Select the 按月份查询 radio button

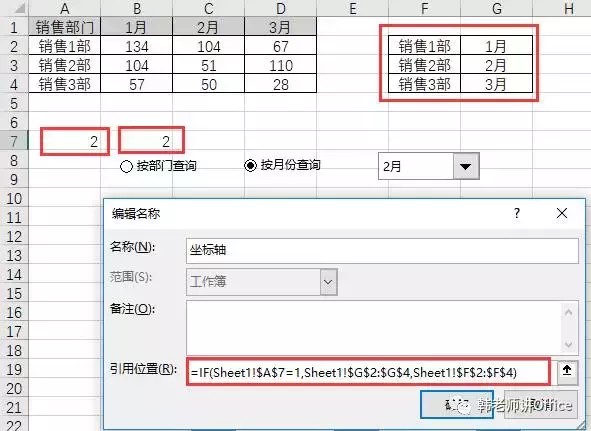[x=250, y=165]
